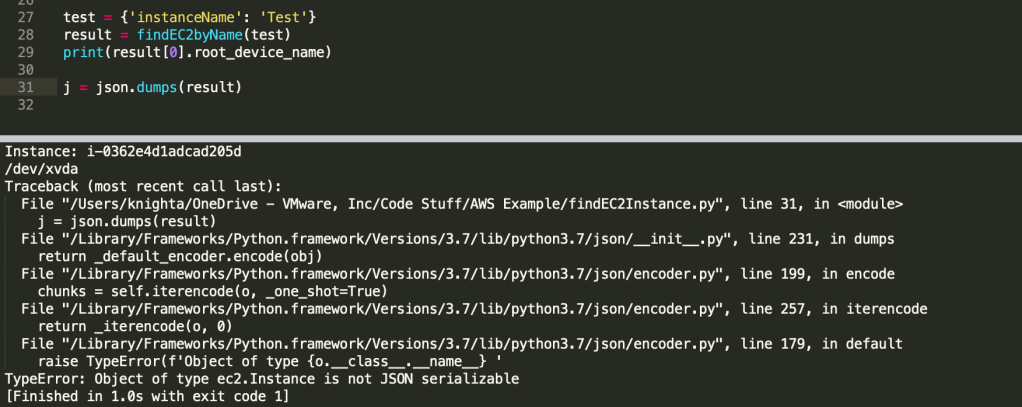Image resolution: width=1022 pixels, height=407 pixels.
Task: Click line number 28 in the gutter
Action: [26, 34]
